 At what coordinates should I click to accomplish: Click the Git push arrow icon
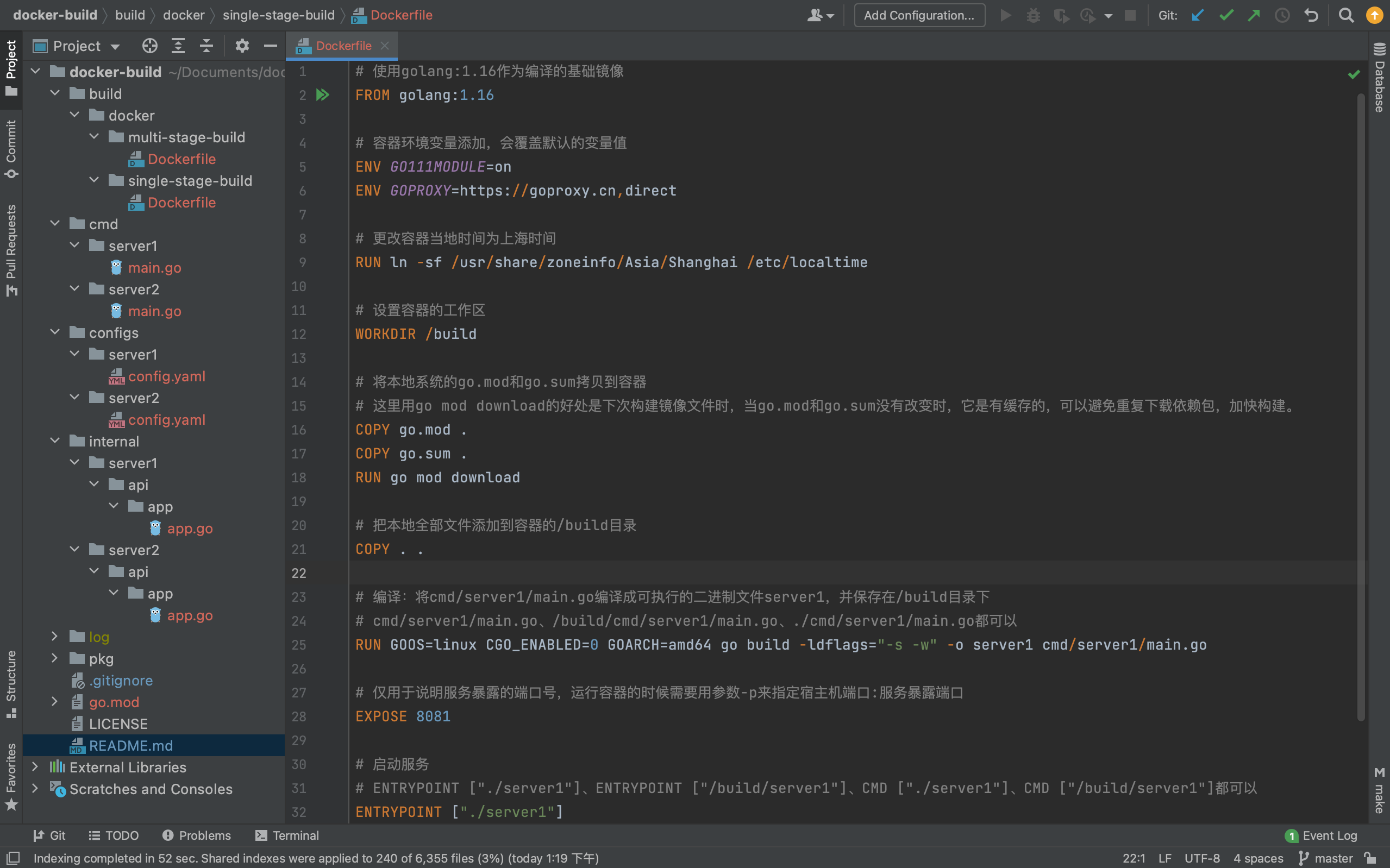pyautogui.click(x=1254, y=16)
